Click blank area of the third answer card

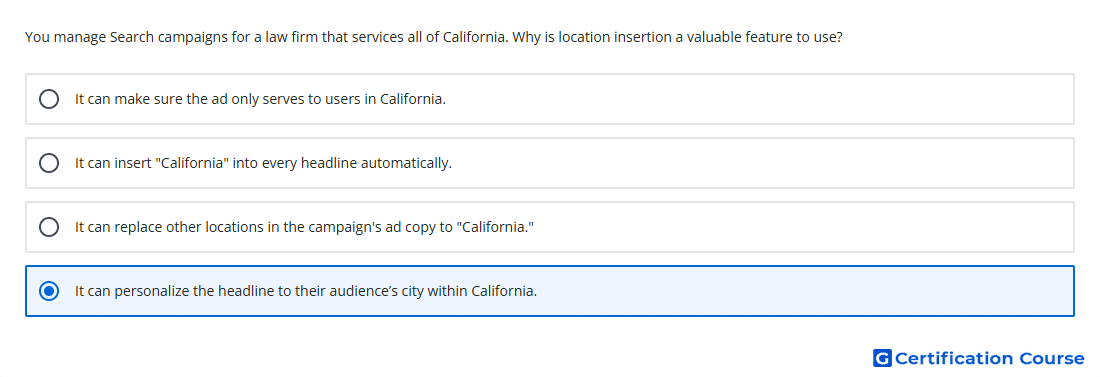click(x=800, y=227)
